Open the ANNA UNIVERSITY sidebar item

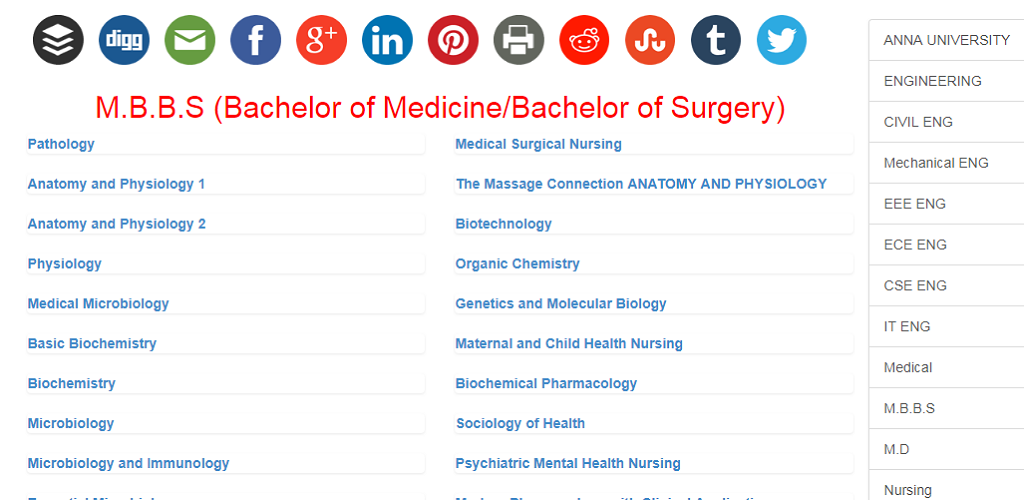pos(946,40)
